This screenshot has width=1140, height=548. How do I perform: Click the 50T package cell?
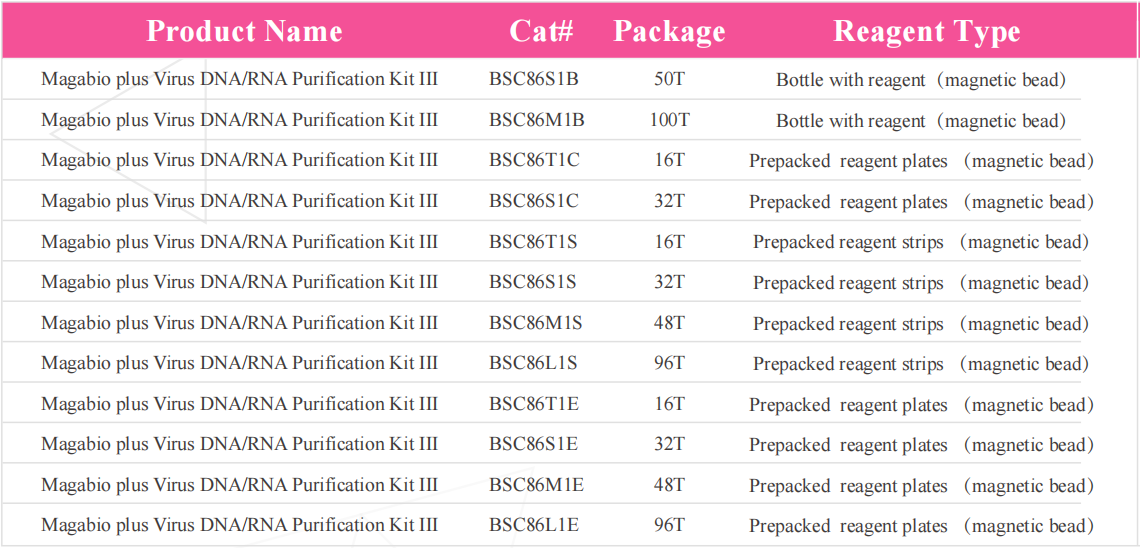coord(669,80)
